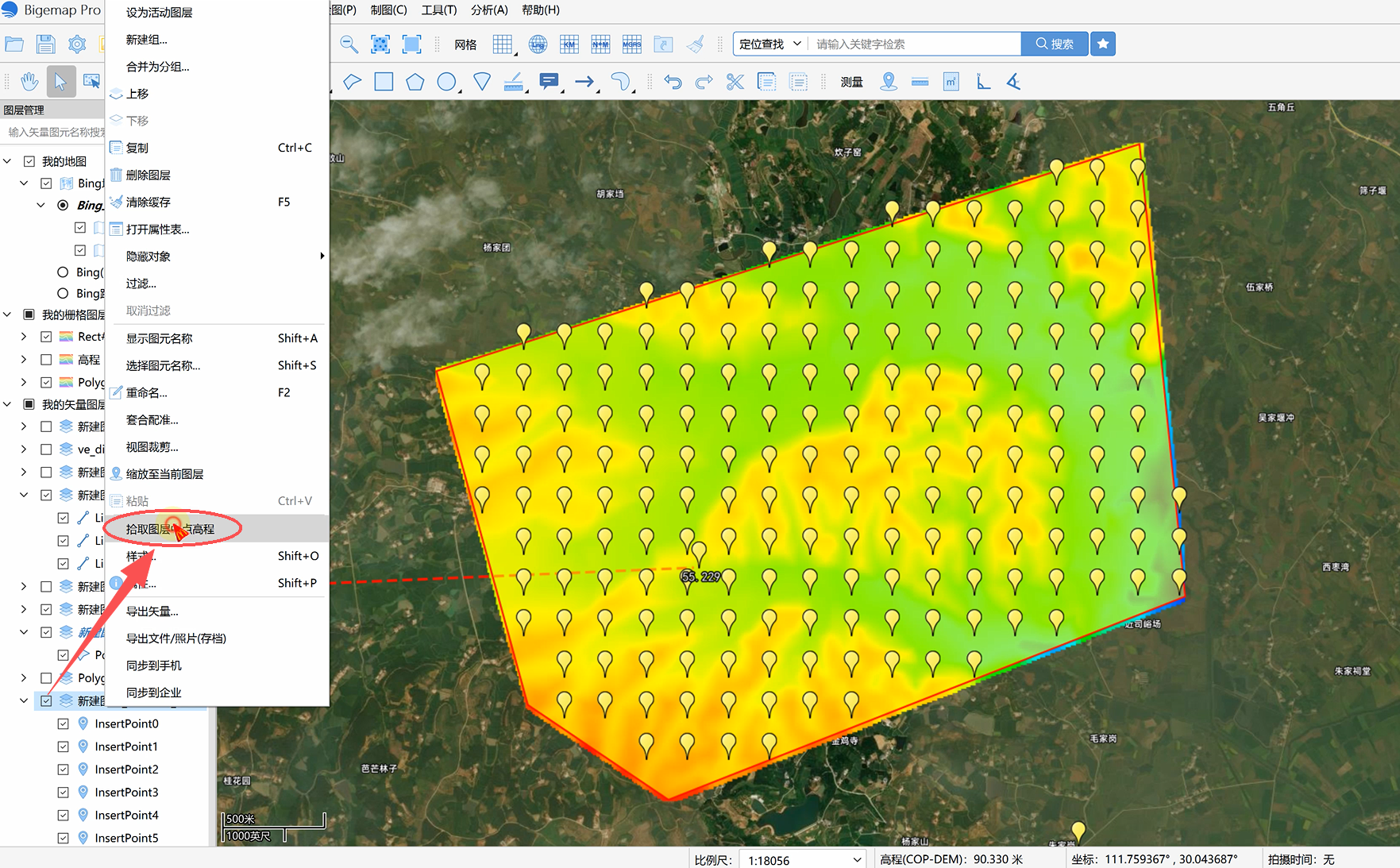The width and height of the screenshot is (1400, 868).
Task: Select the arrow drawing tool
Action: [x=584, y=81]
